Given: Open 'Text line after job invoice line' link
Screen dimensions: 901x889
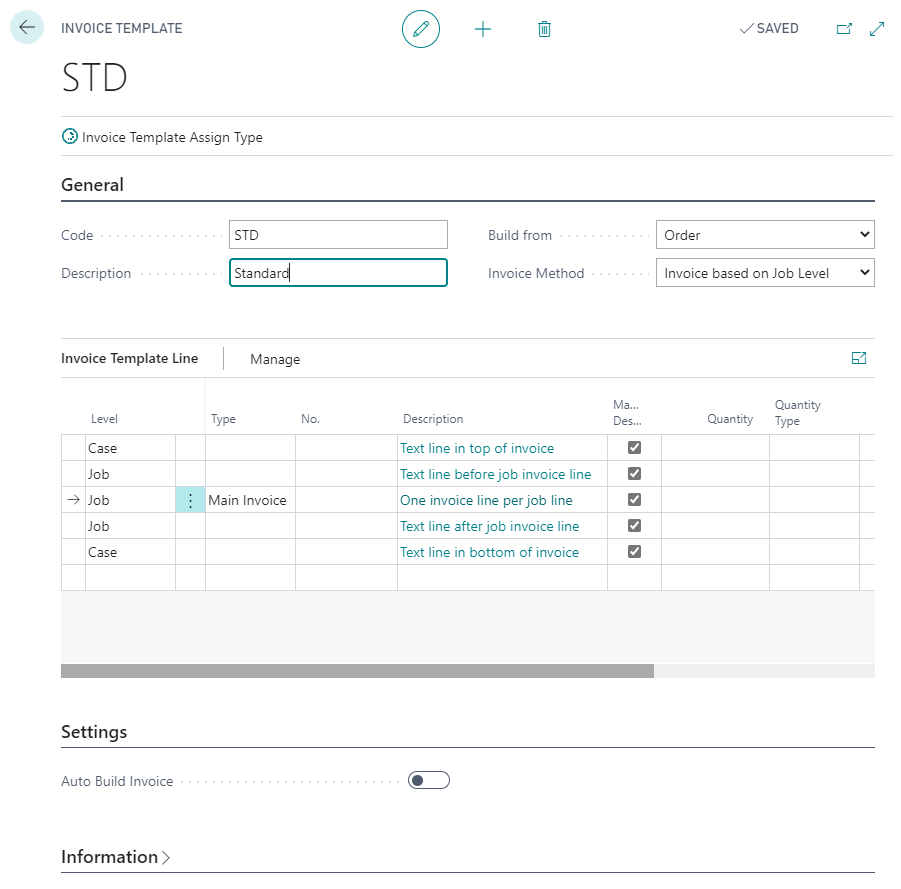Looking at the screenshot, I should [490, 526].
